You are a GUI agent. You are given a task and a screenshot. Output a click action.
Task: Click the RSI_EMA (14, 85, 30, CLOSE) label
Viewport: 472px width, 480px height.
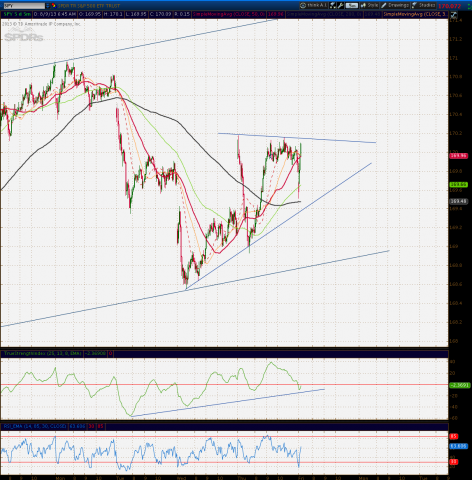click(35, 426)
